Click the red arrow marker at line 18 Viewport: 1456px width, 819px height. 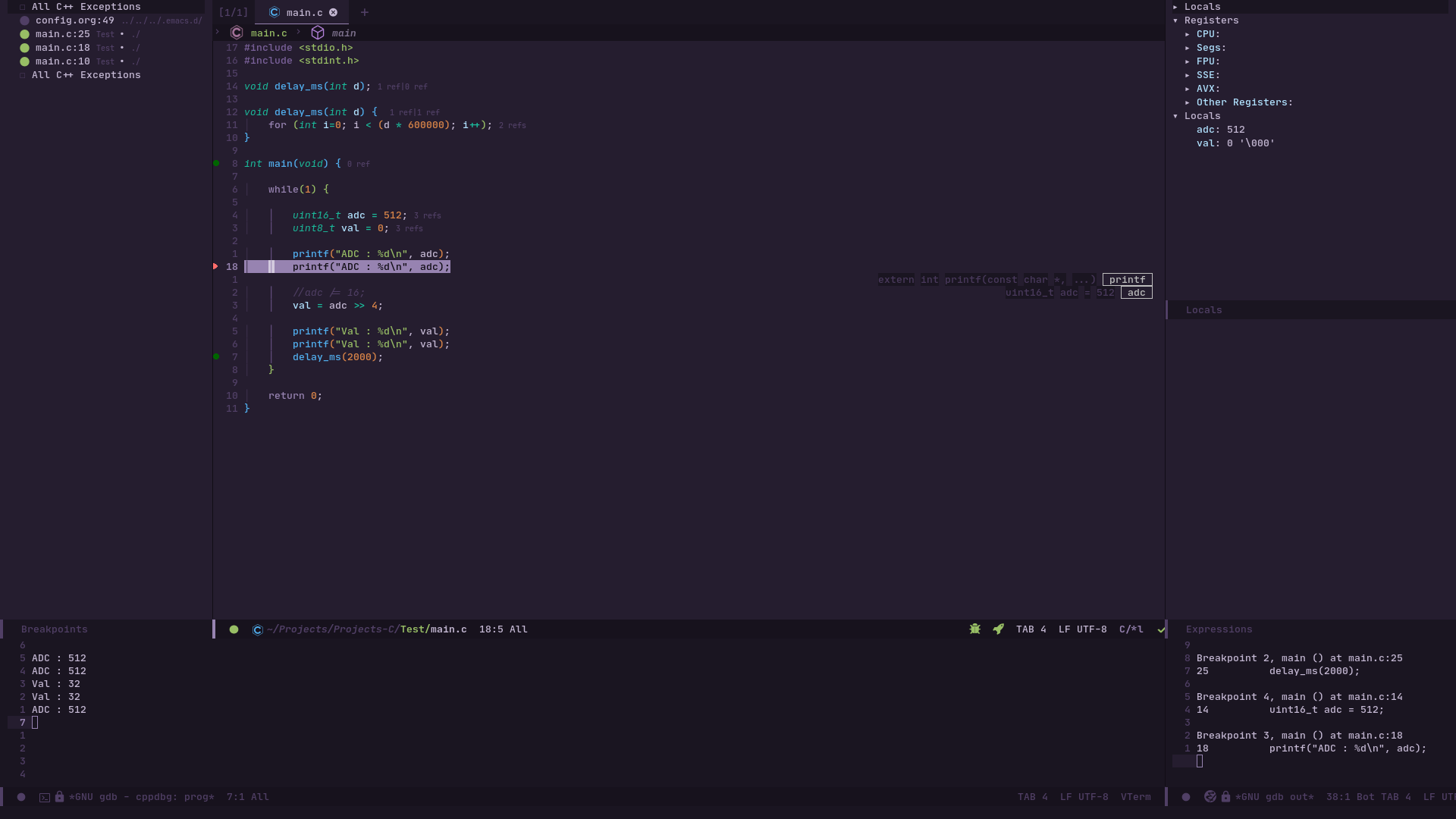(x=216, y=266)
